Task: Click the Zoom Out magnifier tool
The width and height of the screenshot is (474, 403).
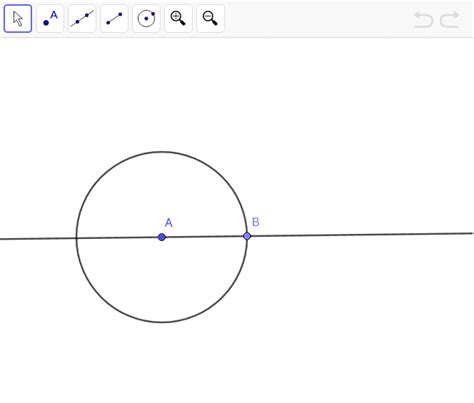Action: (x=210, y=19)
